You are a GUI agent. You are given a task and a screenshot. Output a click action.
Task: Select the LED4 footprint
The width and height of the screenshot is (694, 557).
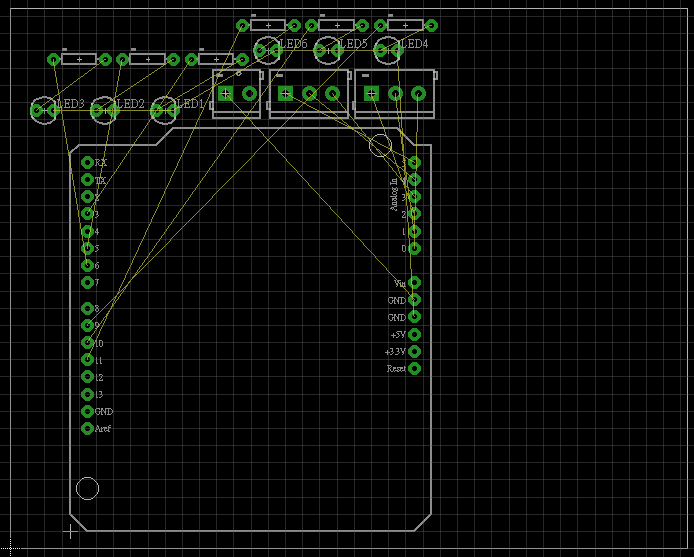point(387,49)
